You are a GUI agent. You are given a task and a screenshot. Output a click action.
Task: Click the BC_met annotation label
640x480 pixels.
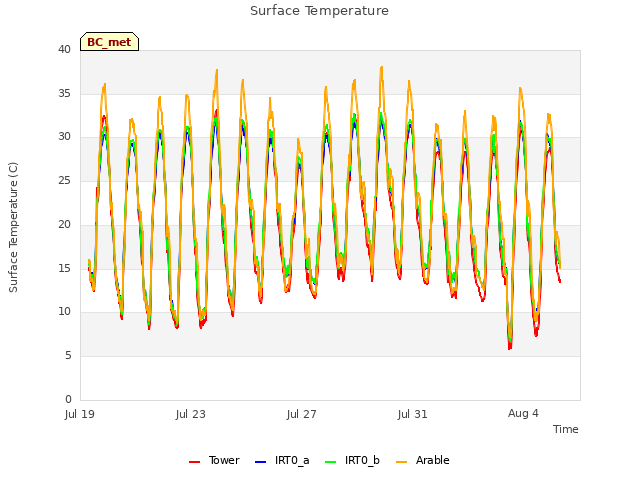point(109,42)
